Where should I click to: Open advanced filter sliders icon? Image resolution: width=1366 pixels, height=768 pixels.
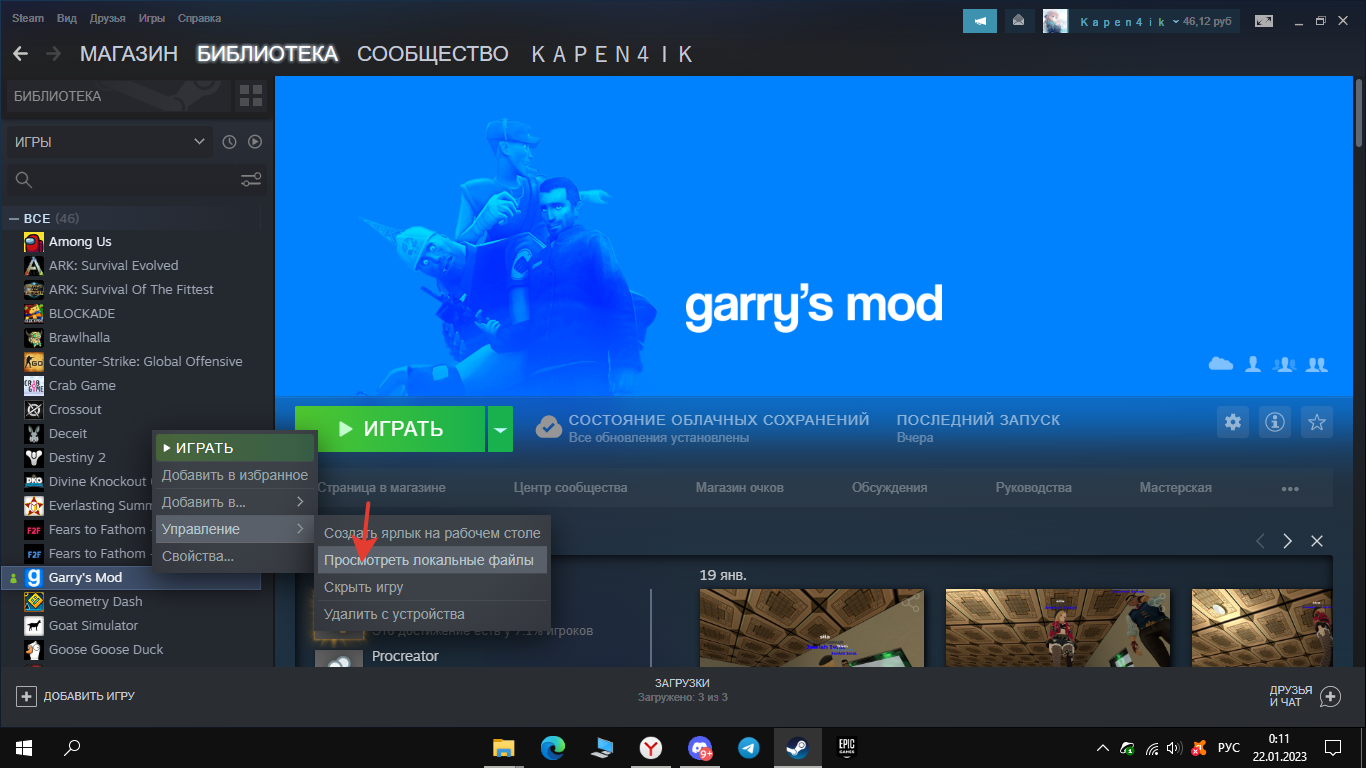click(x=251, y=180)
